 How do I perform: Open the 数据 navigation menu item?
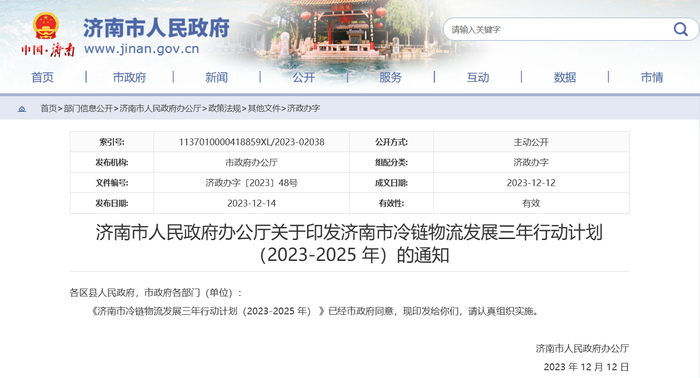tap(565, 77)
